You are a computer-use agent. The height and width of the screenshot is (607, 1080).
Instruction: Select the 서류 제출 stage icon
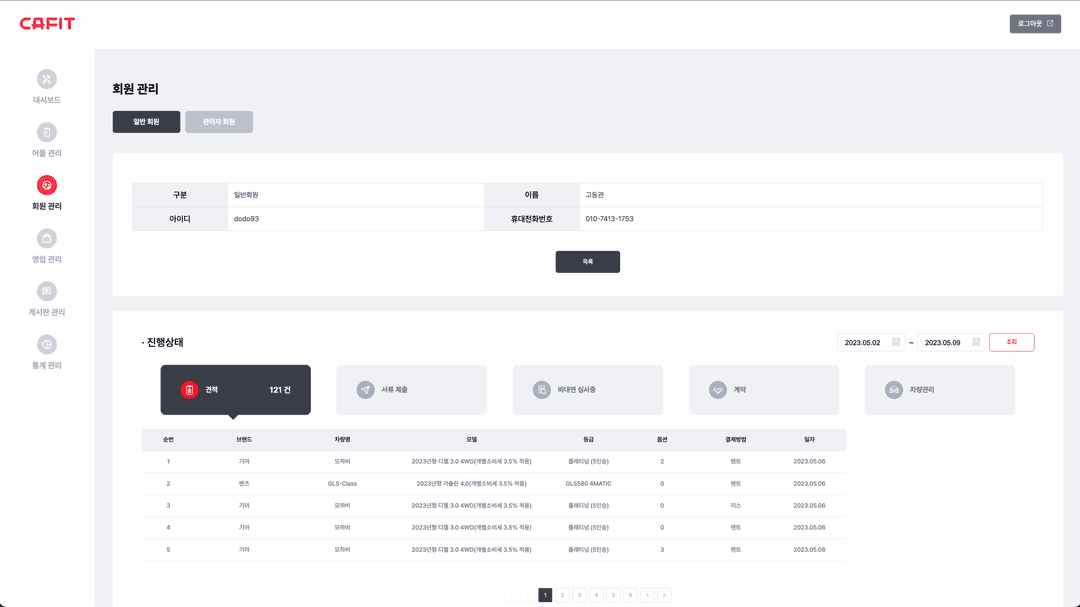point(368,390)
